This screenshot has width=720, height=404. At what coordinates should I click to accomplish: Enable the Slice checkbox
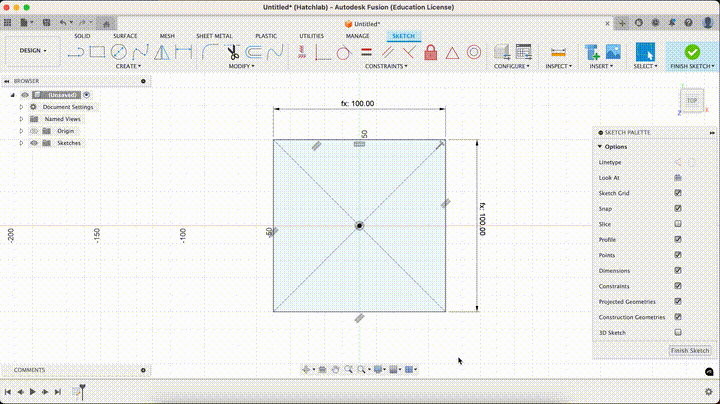pos(678,224)
